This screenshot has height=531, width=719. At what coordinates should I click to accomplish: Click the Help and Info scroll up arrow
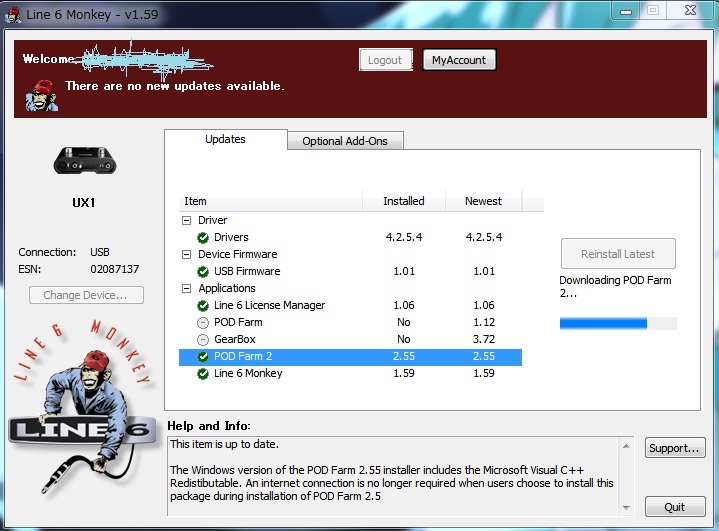point(626,446)
